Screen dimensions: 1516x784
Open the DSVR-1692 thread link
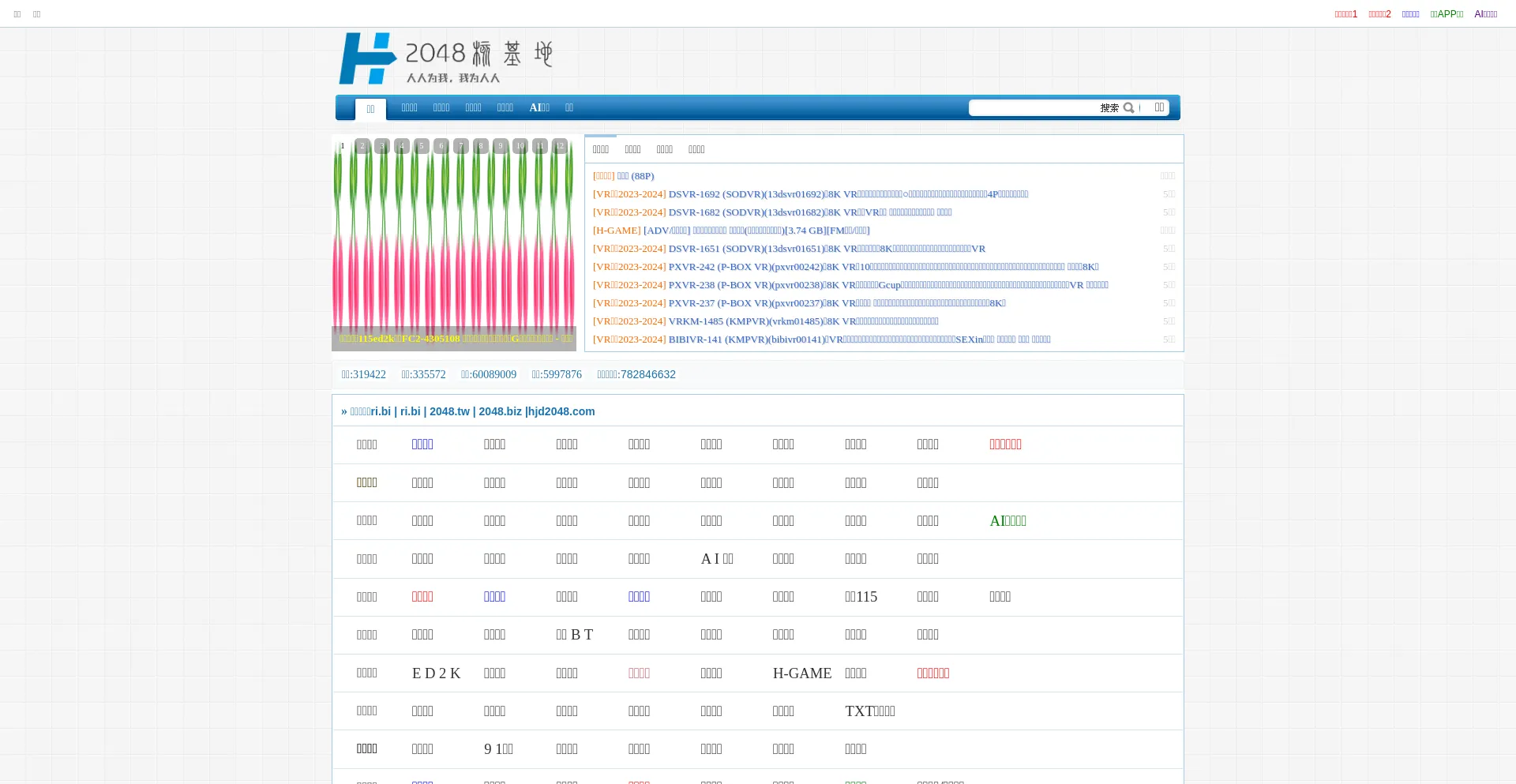click(848, 194)
